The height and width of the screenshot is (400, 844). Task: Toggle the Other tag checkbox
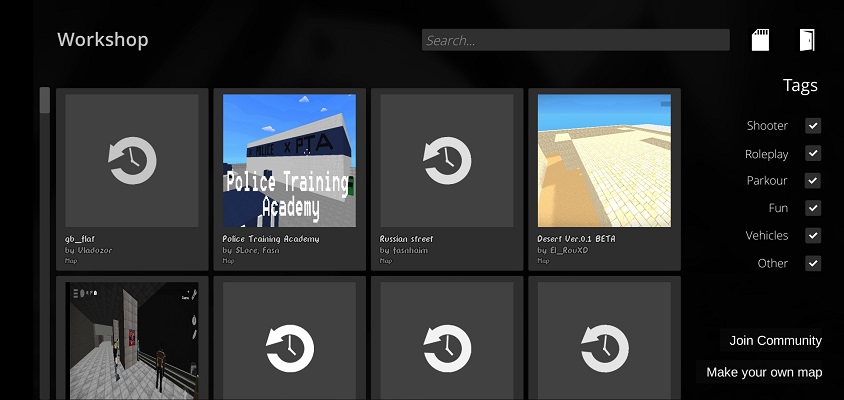coord(813,264)
